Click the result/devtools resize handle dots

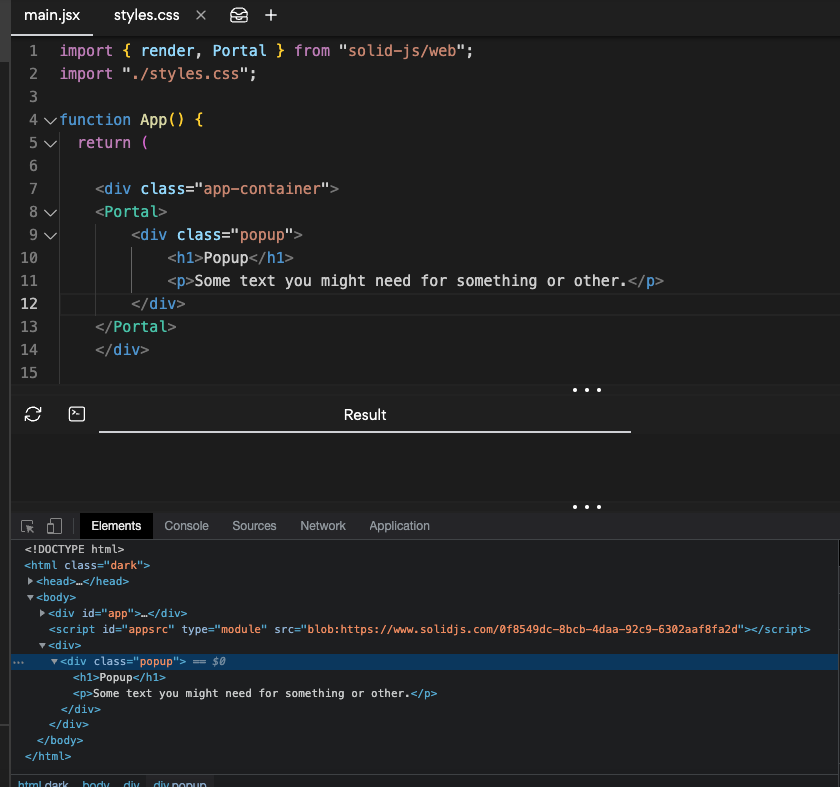(x=587, y=507)
